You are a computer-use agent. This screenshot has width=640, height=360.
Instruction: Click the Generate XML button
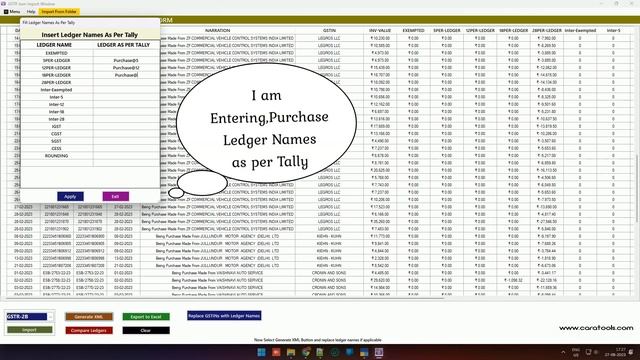click(89, 317)
